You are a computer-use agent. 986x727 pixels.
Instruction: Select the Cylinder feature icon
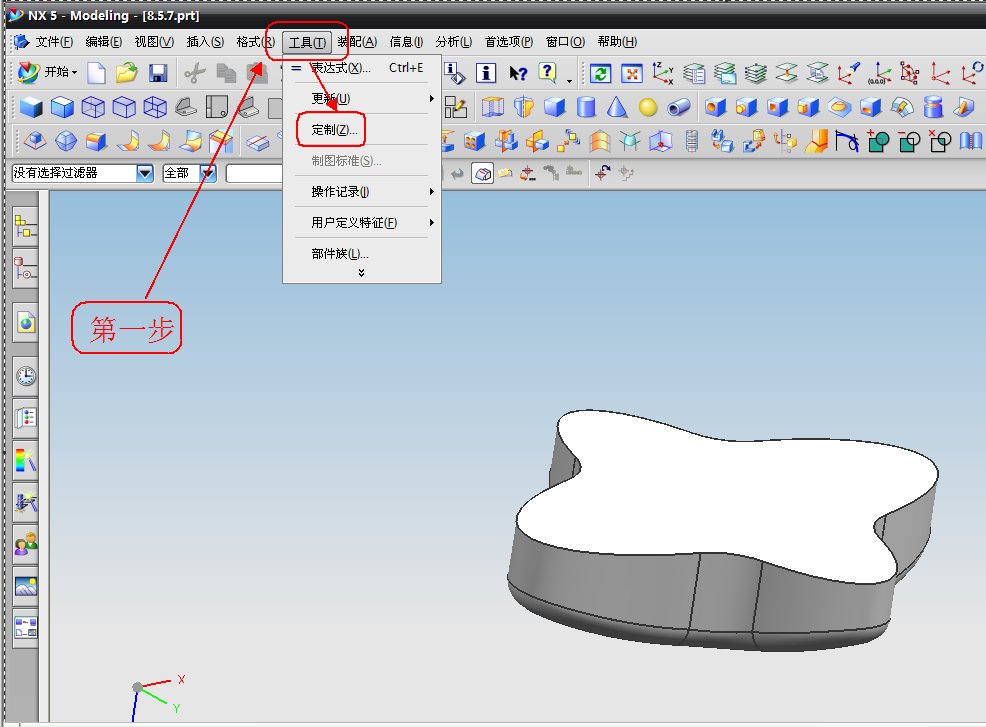tap(586, 107)
